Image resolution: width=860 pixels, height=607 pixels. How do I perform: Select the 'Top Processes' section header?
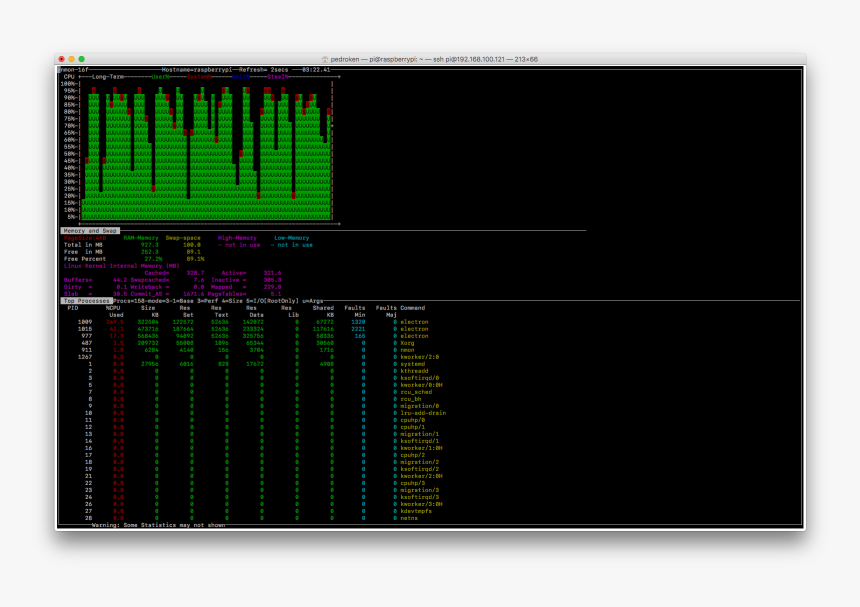coord(87,301)
